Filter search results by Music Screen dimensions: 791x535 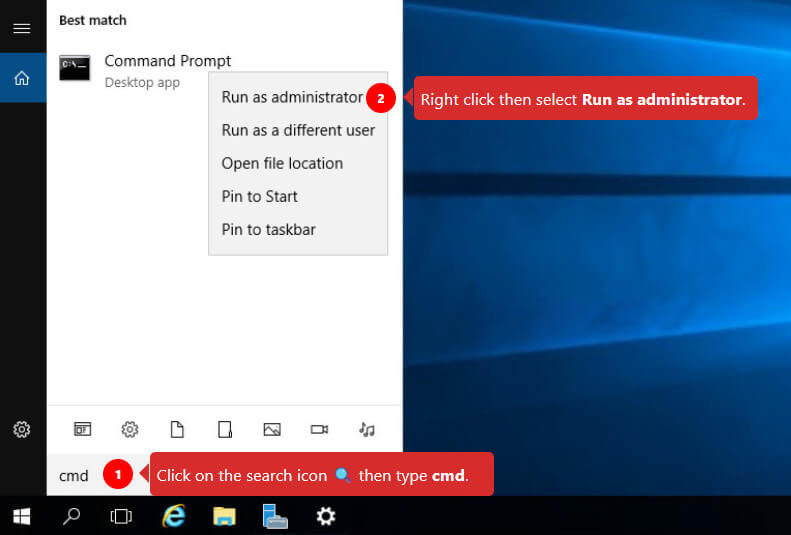[367, 429]
